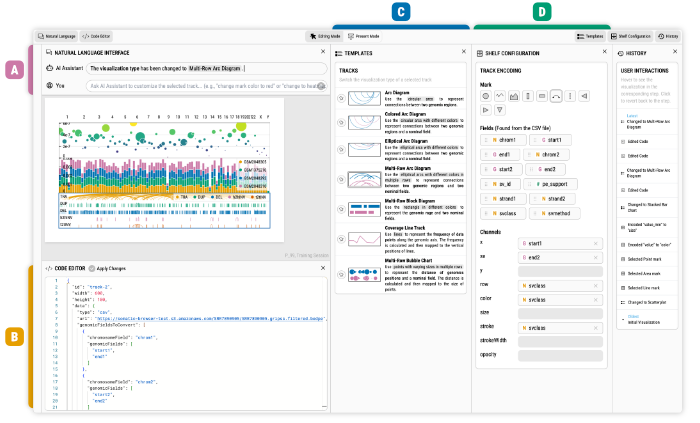Clear the start1 field from x channel
700x423 pixels.
[596, 243]
